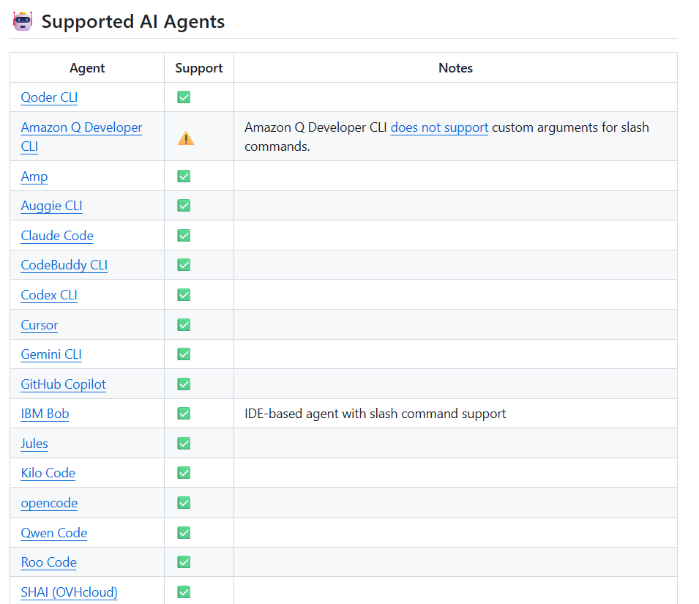Image resolution: width=699 pixels, height=604 pixels.
Task: Click the IBM Bob note about IDE-based agent
Action: (375, 414)
